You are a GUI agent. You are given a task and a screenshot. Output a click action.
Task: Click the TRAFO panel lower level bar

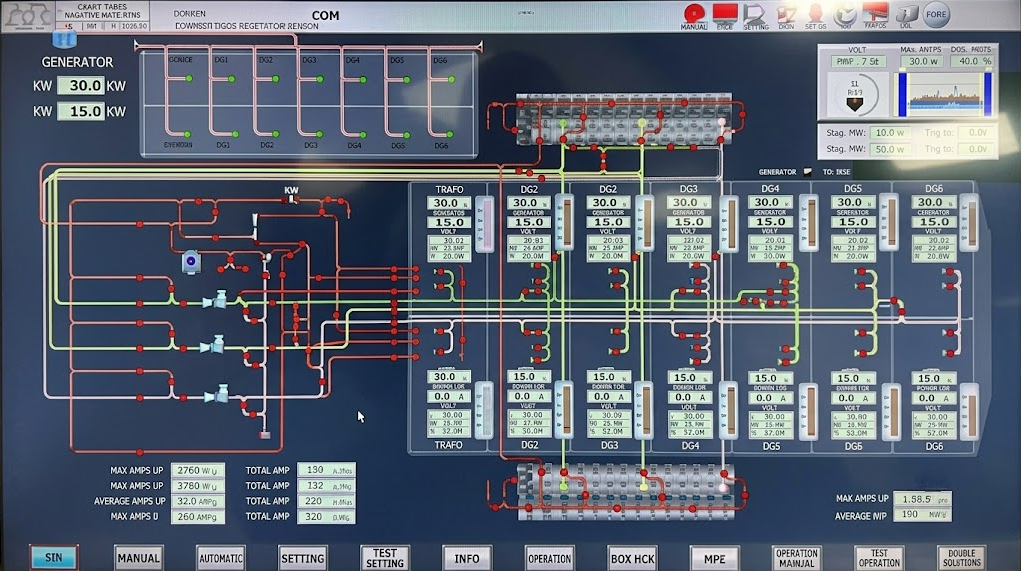484,410
